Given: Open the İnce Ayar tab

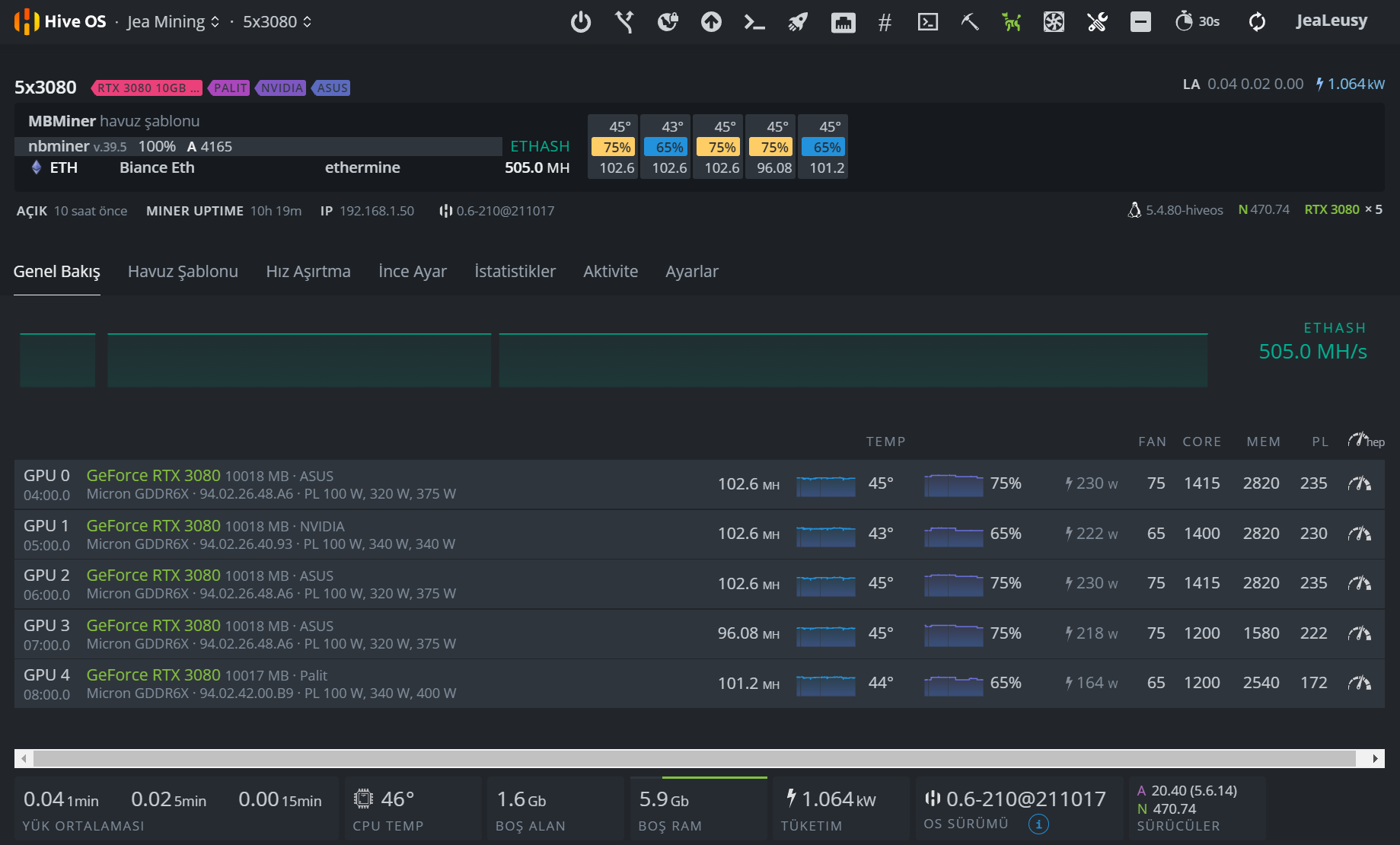Looking at the screenshot, I should [x=413, y=272].
